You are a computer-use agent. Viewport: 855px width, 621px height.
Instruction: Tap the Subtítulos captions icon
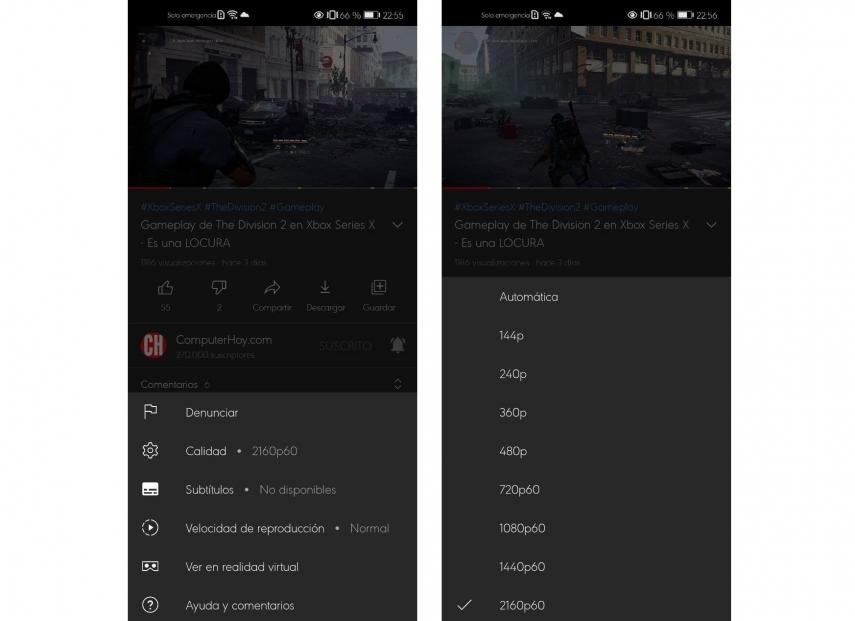tap(150, 489)
